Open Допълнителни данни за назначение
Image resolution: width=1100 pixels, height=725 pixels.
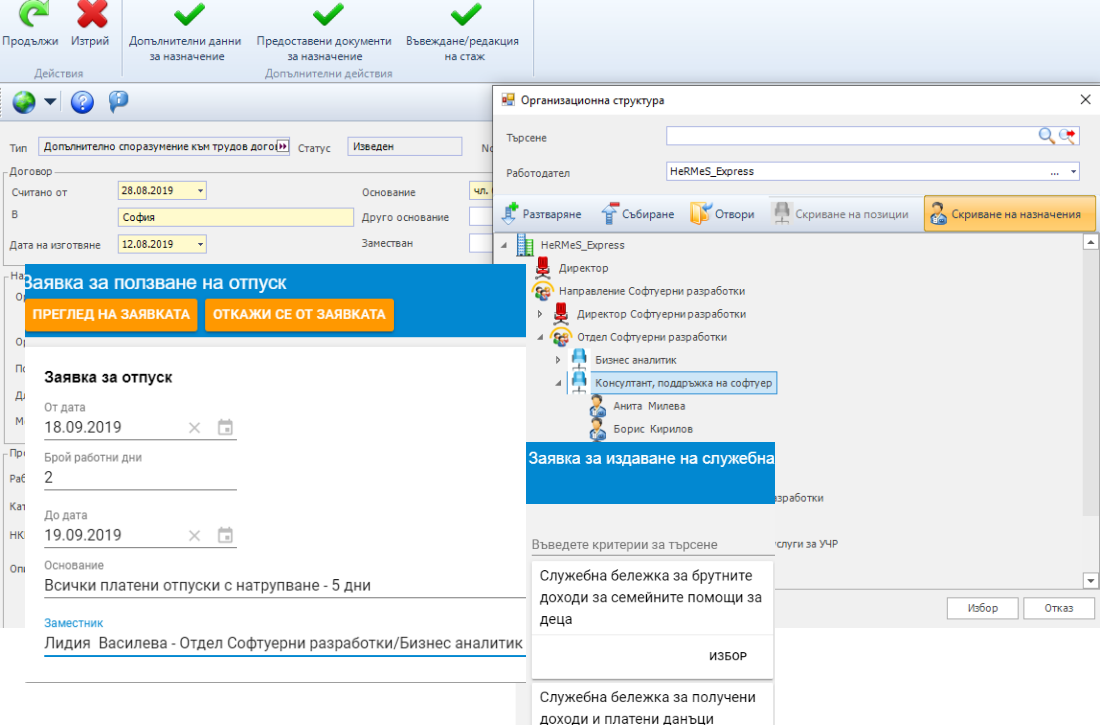pos(186,32)
